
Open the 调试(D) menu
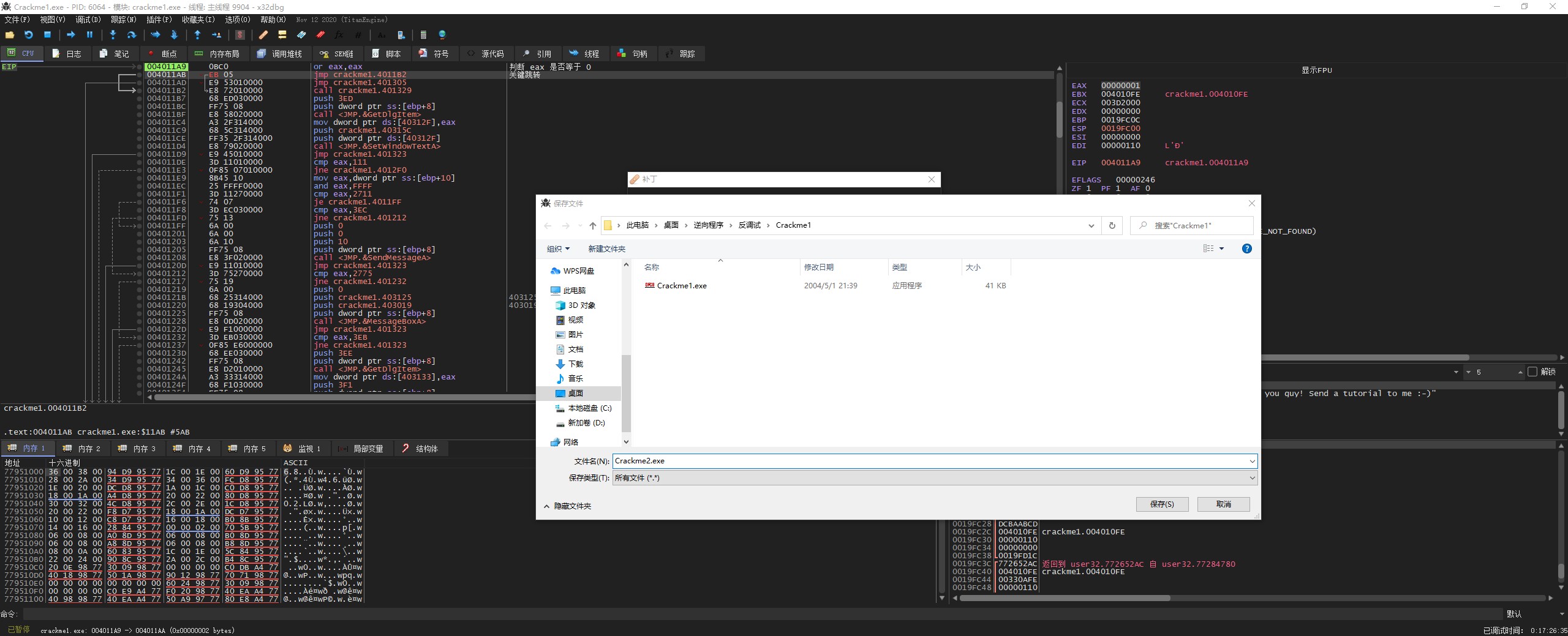coord(88,20)
